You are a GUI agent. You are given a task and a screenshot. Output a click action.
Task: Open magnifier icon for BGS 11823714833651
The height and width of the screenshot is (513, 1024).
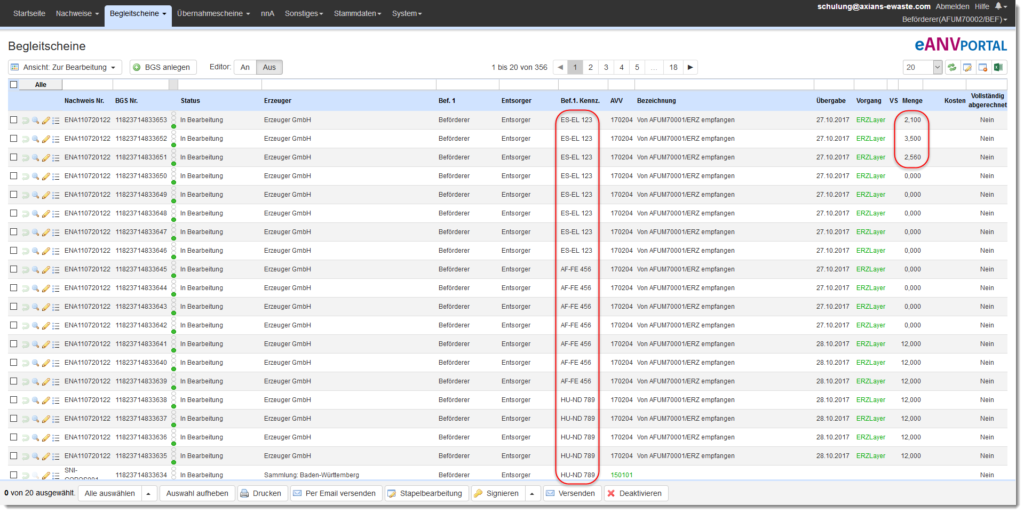(x=35, y=157)
